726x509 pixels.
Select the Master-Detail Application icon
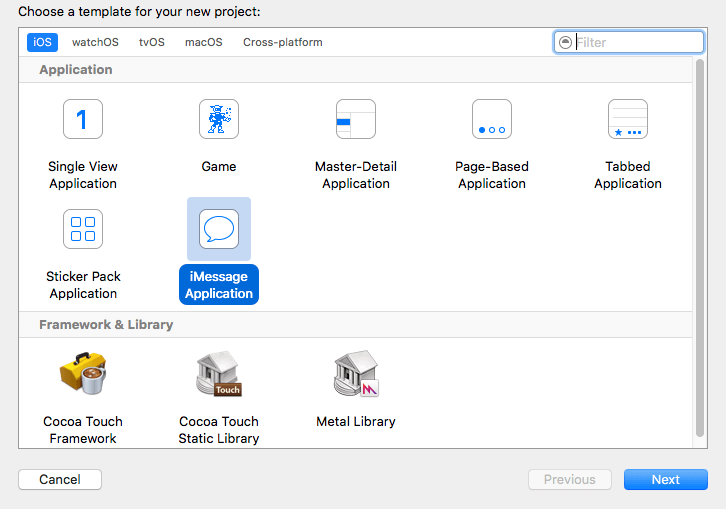(x=356, y=119)
